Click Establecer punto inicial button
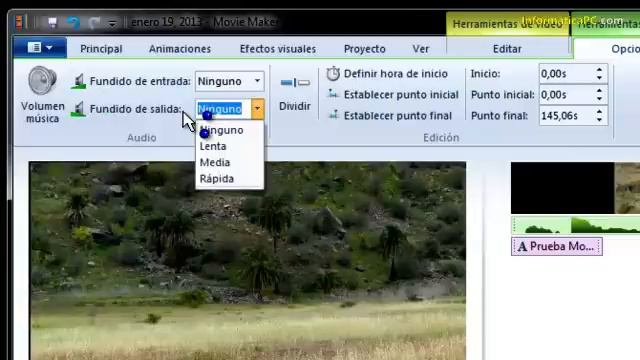This screenshot has width=640, height=360. click(393, 94)
